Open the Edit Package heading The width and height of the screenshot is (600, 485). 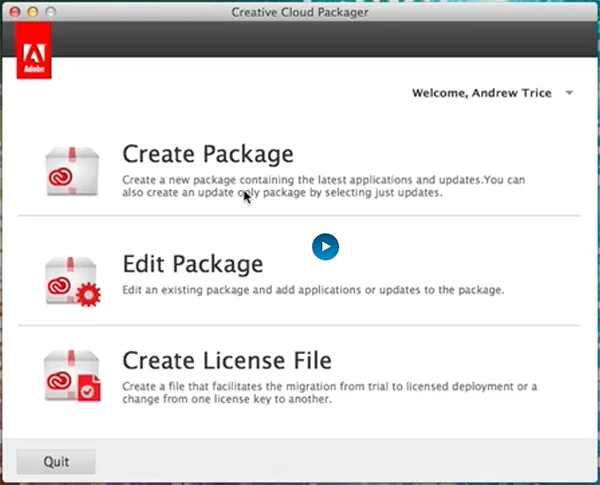pos(193,264)
